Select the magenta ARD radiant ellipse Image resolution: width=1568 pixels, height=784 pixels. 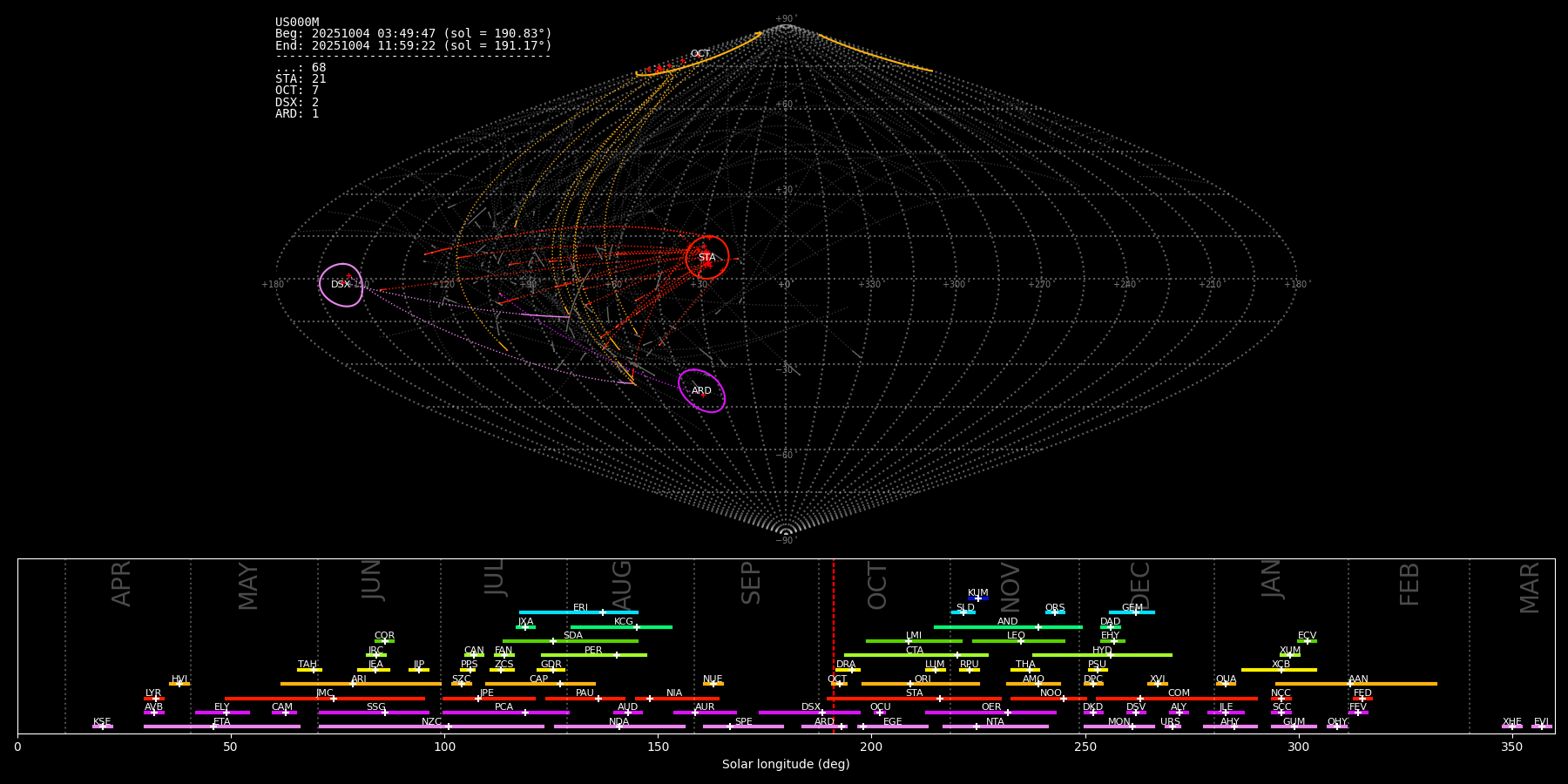pos(701,390)
